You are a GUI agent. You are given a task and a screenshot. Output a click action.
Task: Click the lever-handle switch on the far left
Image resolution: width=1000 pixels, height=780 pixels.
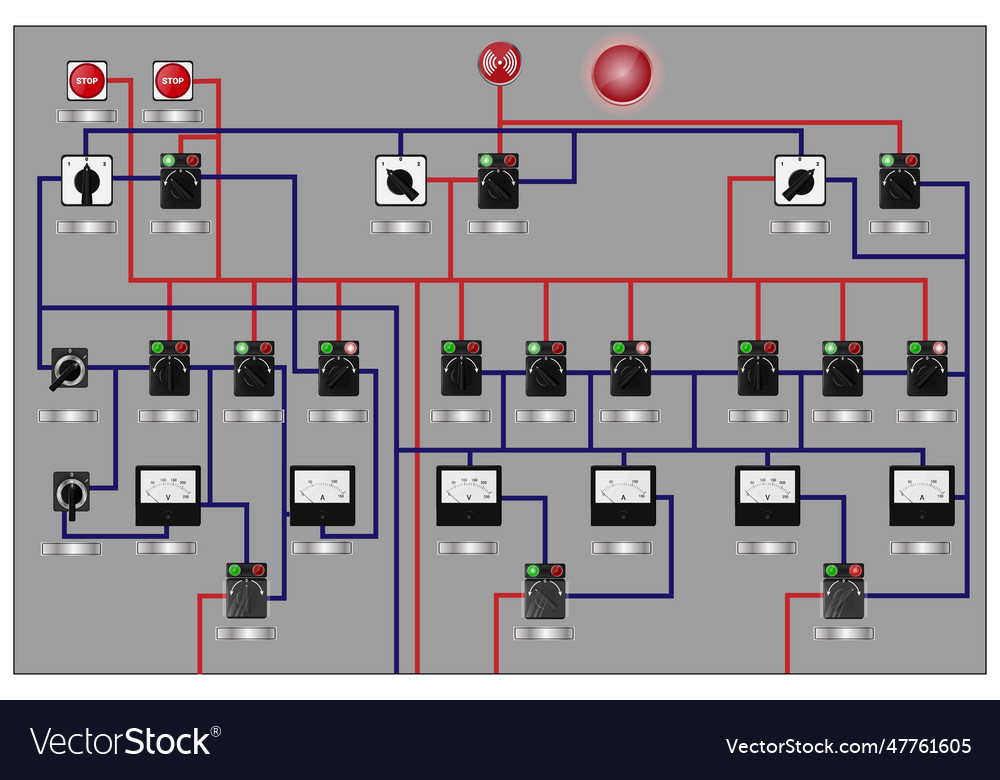click(68, 370)
